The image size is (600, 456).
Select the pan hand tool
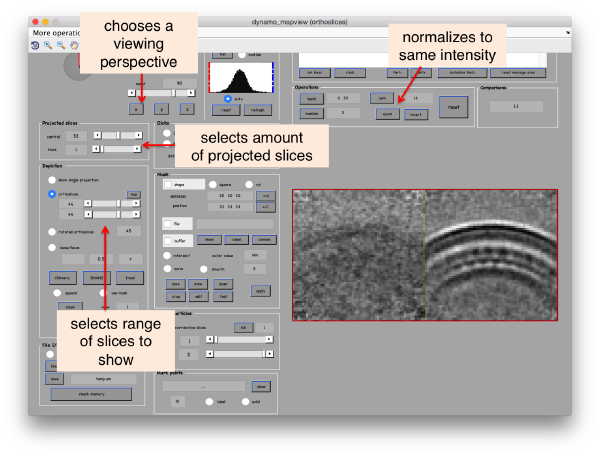[74, 46]
